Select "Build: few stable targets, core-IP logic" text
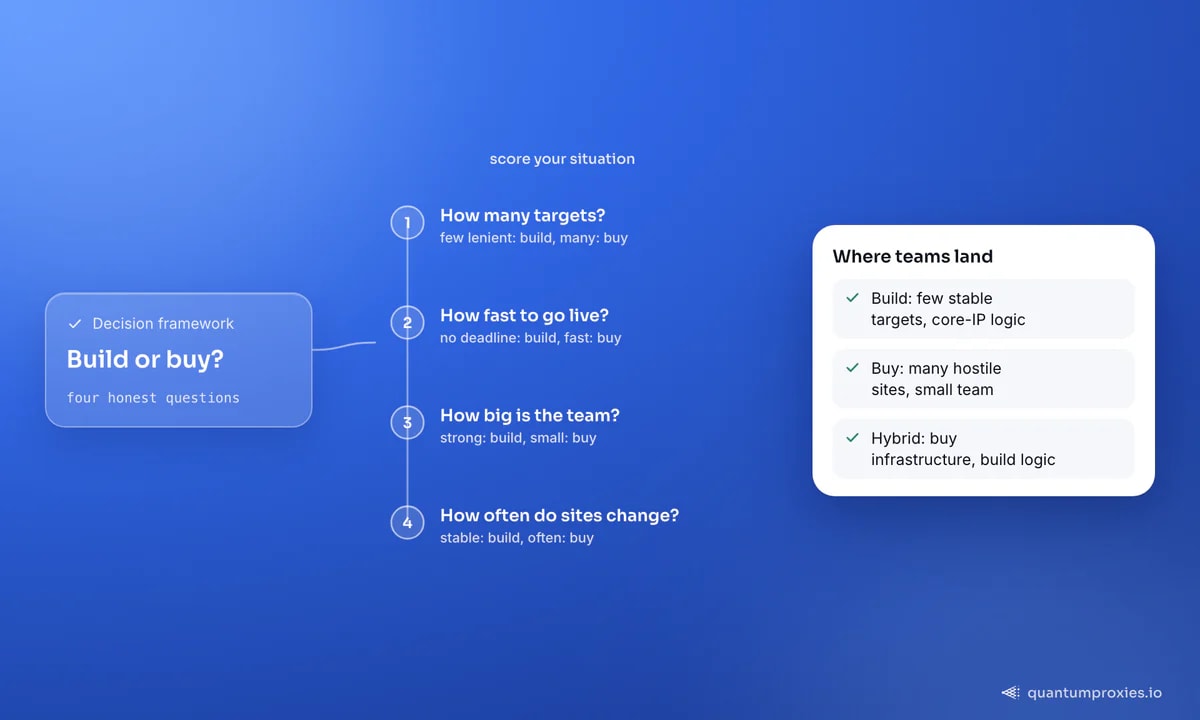The width and height of the screenshot is (1200, 720). click(948, 309)
